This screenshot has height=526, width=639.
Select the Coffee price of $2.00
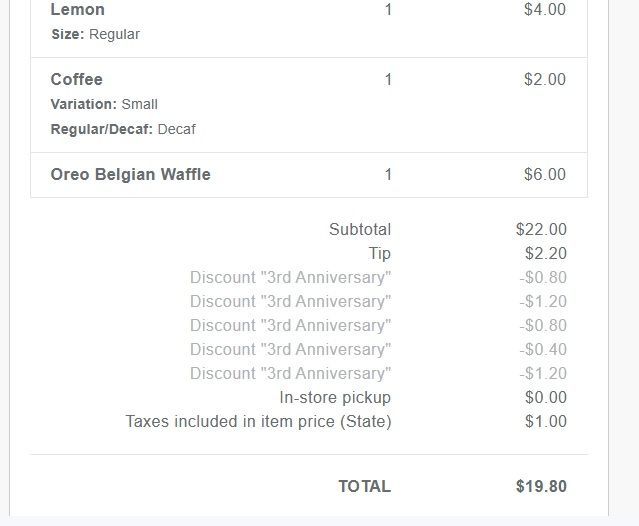[x=544, y=80]
